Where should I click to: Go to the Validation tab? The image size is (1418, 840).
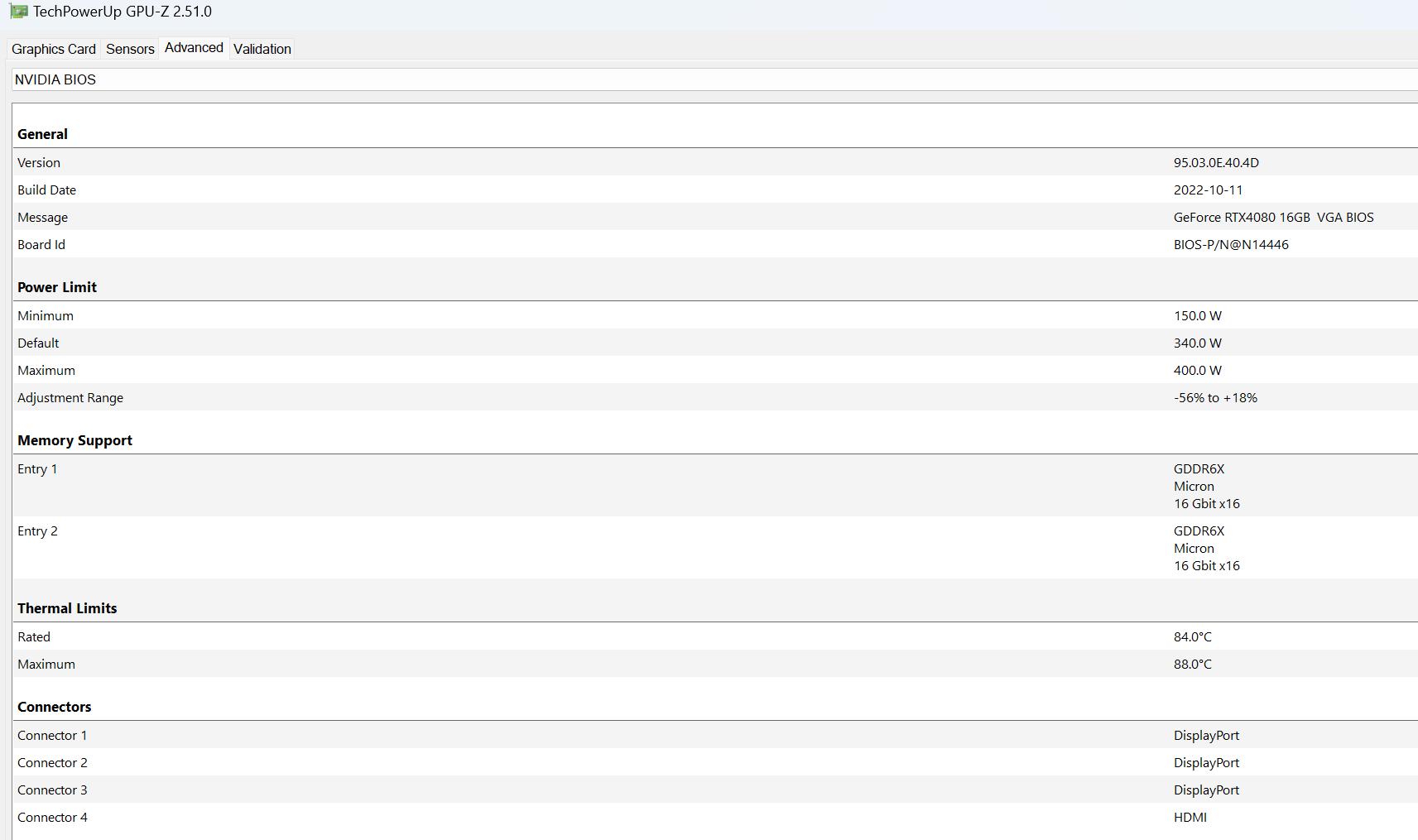(x=262, y=49)
